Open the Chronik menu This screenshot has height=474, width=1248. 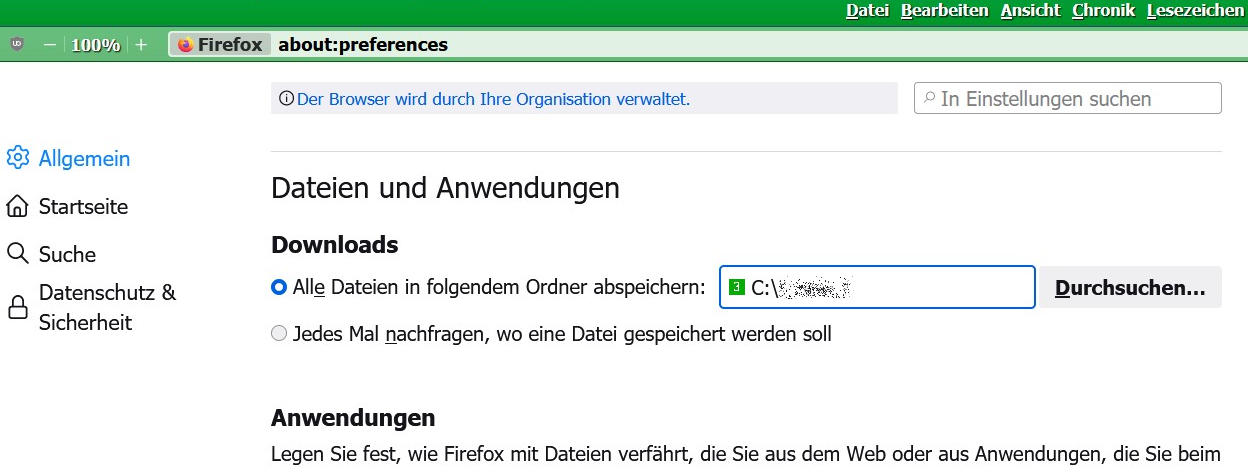1103,11
